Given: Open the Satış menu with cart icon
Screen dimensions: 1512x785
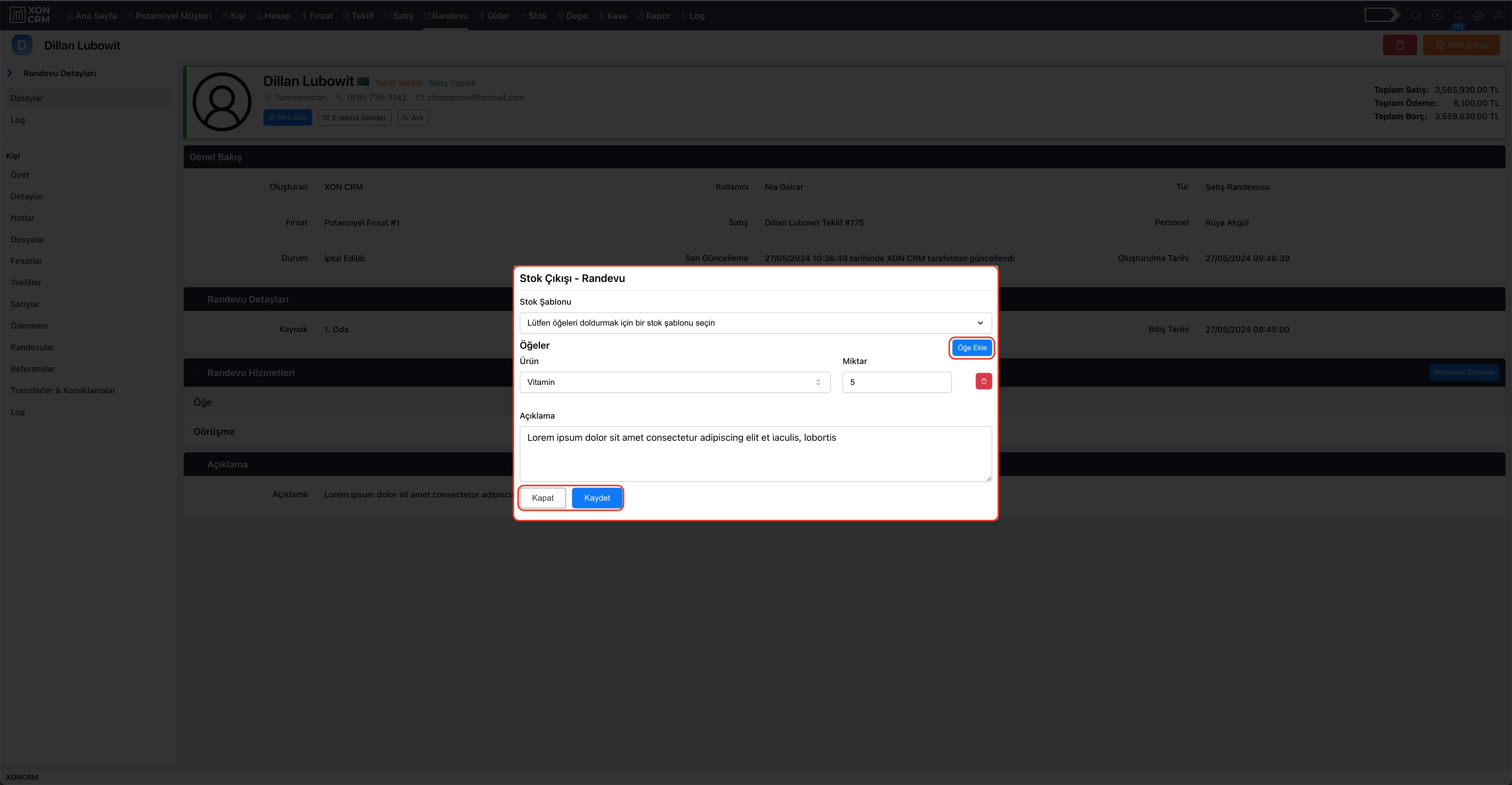Looking at the screenshot, I should 399,16.
